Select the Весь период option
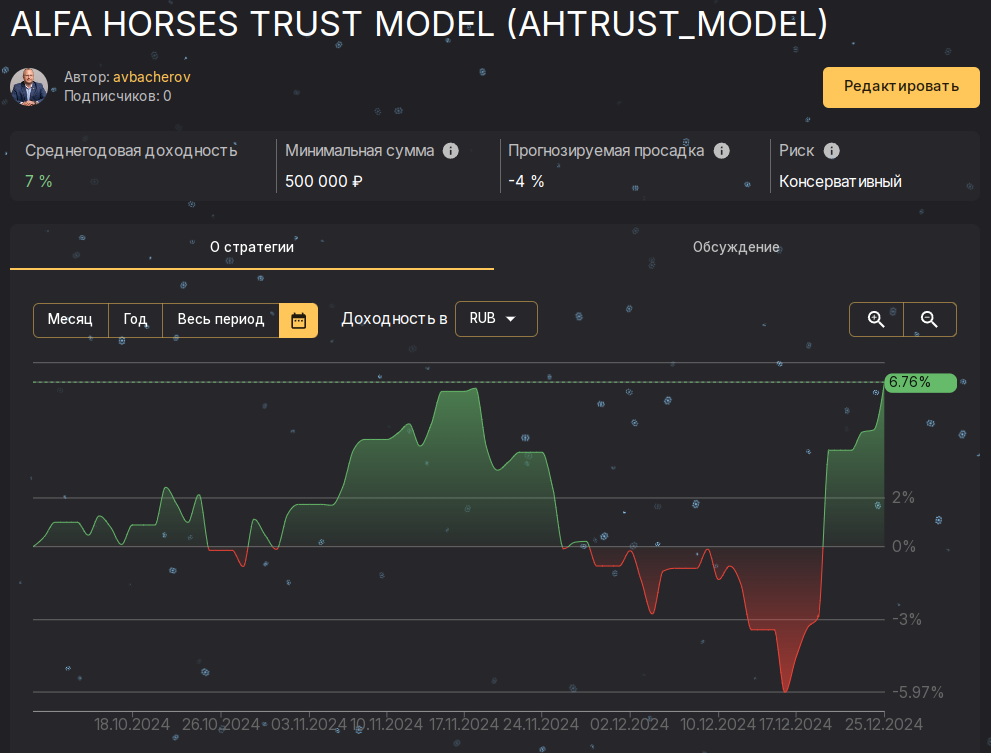Screen dimensions: 991x753 click(219, 319)
